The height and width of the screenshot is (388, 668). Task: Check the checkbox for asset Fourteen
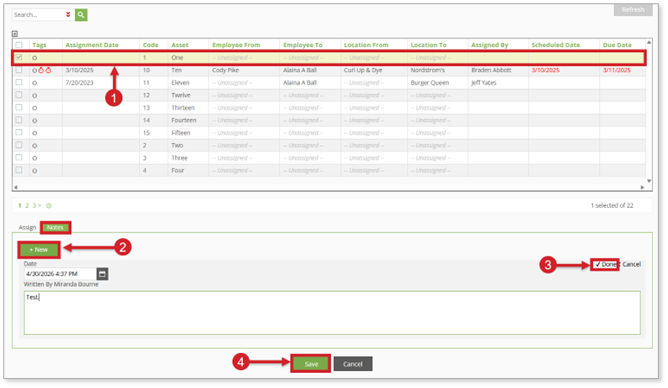click(19, 120)
